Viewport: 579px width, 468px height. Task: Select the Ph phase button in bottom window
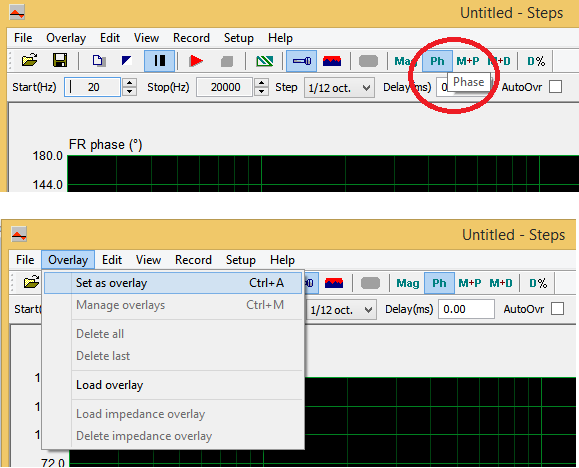tap(439, 283)
